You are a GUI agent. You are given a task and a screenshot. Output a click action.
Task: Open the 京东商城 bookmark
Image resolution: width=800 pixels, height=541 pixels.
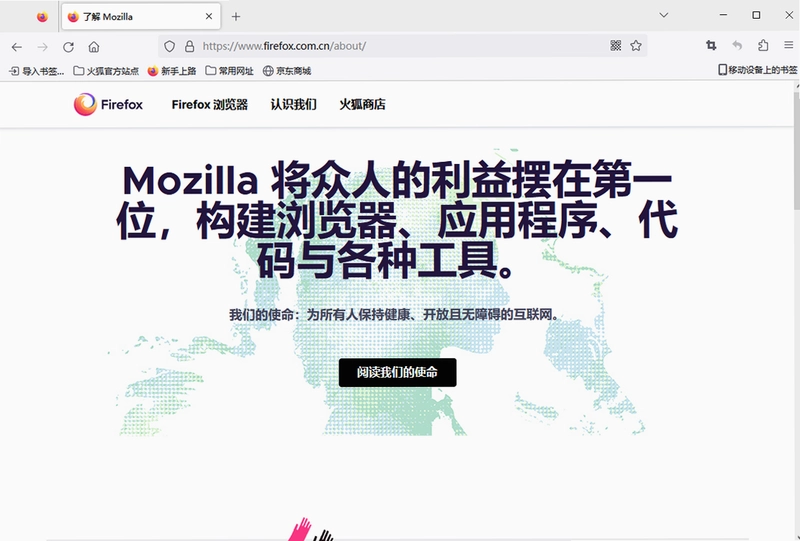coord(287,71)
